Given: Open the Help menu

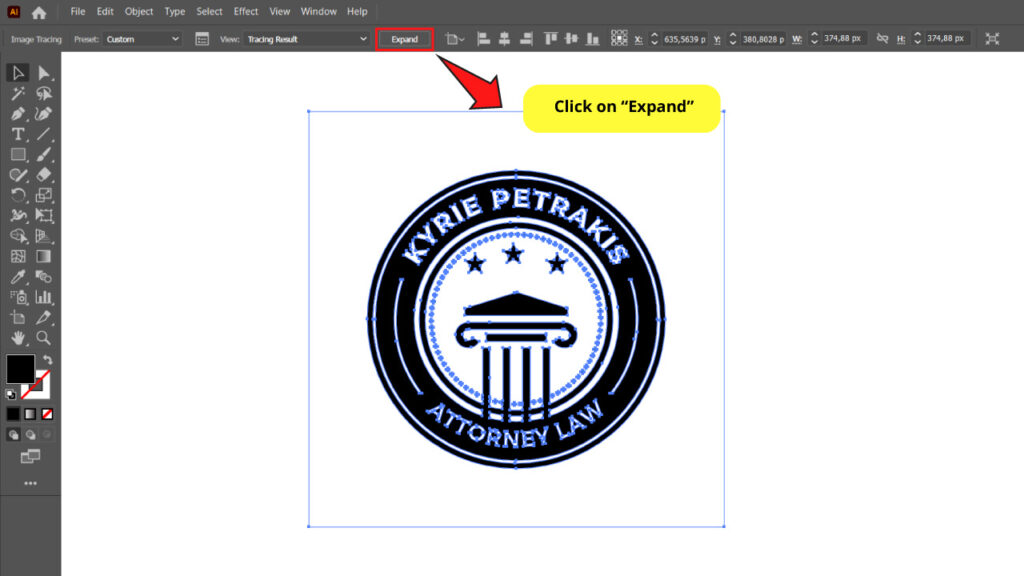Looking at the screenshot, I should [x=357, y=11].
